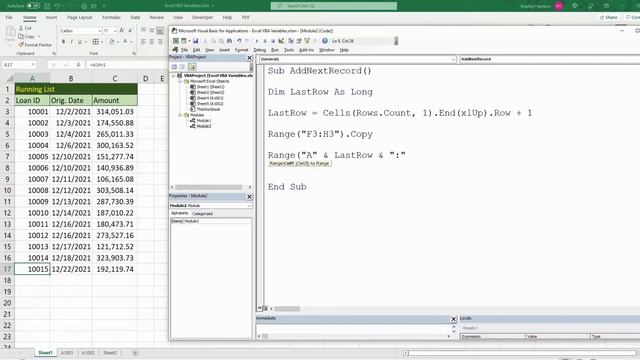Reset the macro with the stop icon
The width and height of the screenshot is (640, 360).
point(273,41)
